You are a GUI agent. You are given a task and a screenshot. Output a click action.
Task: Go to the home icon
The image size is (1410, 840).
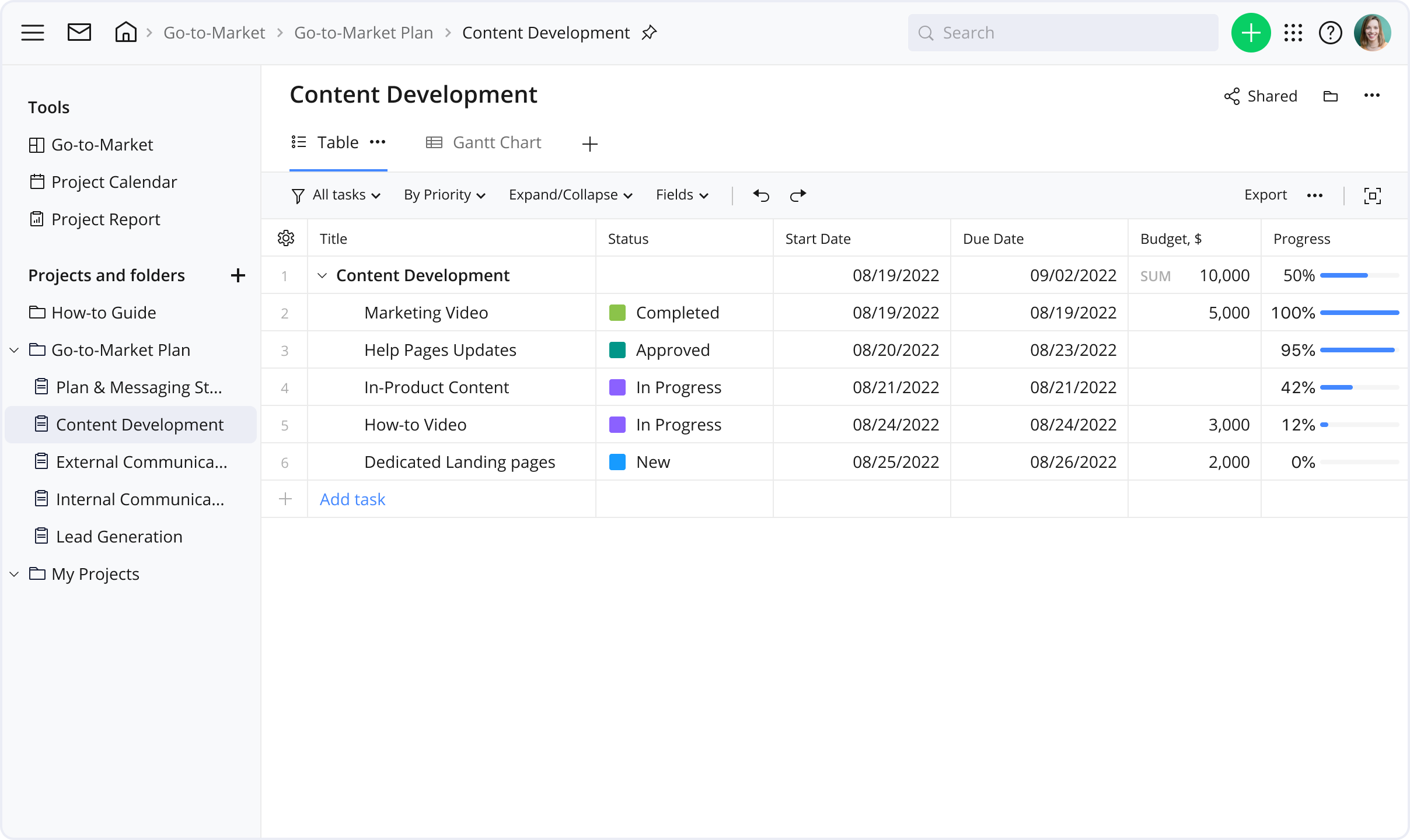click(125, 32)
